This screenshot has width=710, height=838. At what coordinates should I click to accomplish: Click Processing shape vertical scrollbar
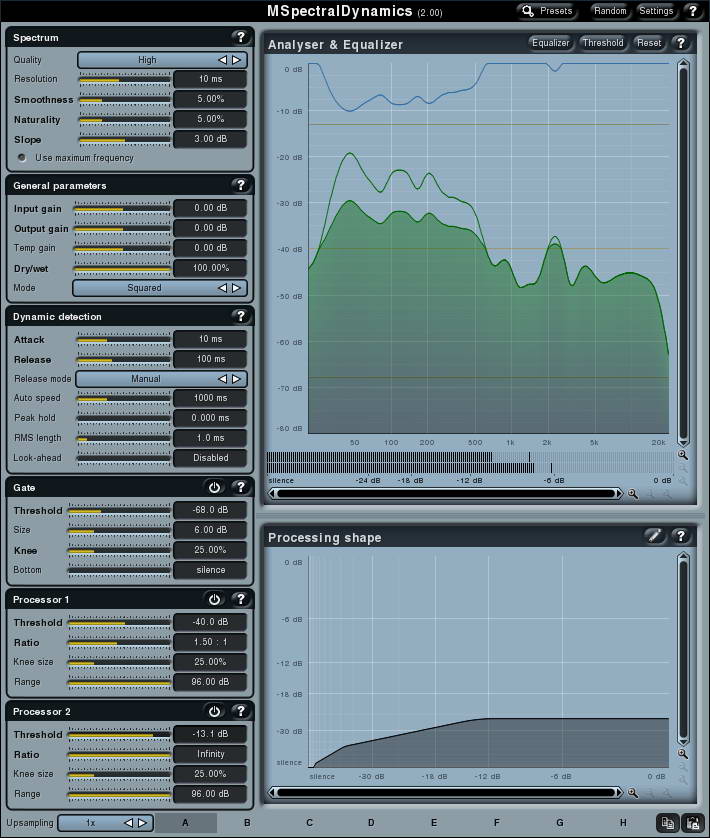coord(683,649)
